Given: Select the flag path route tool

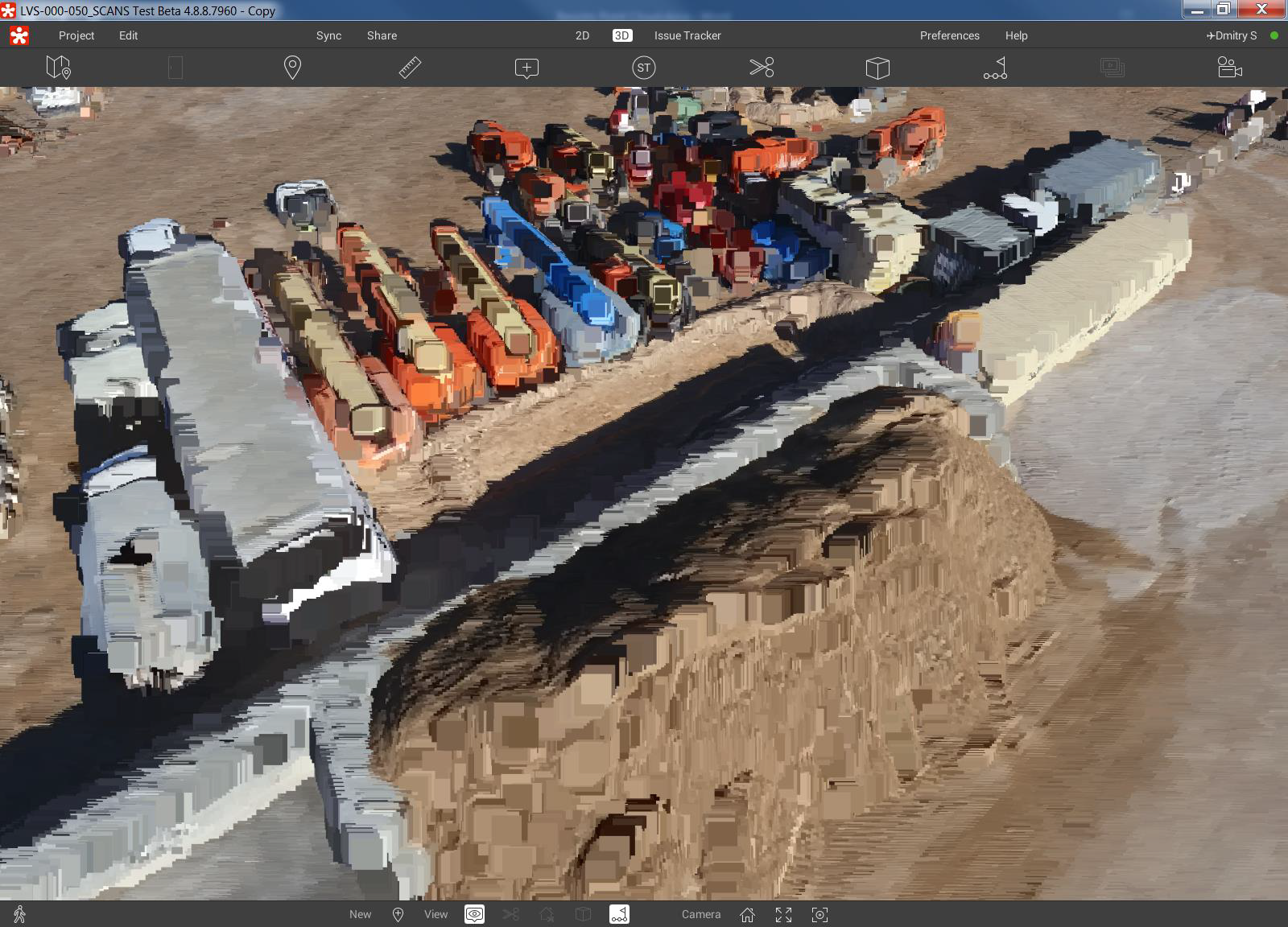Looking at the screenshot, I should [995, 68].
